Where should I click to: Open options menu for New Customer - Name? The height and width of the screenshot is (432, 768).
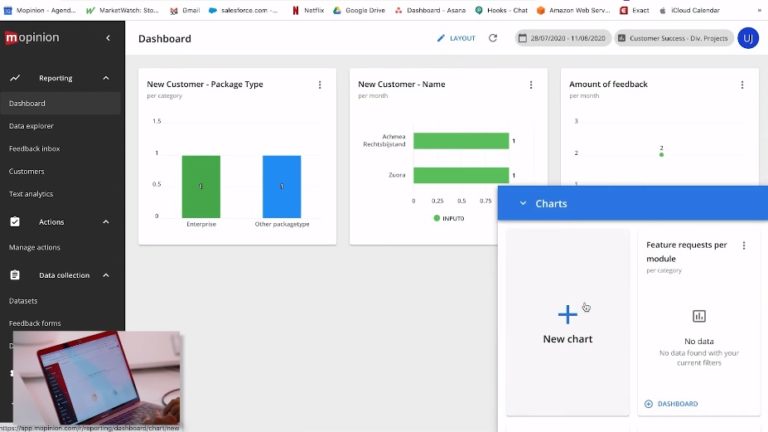point(531,85)
